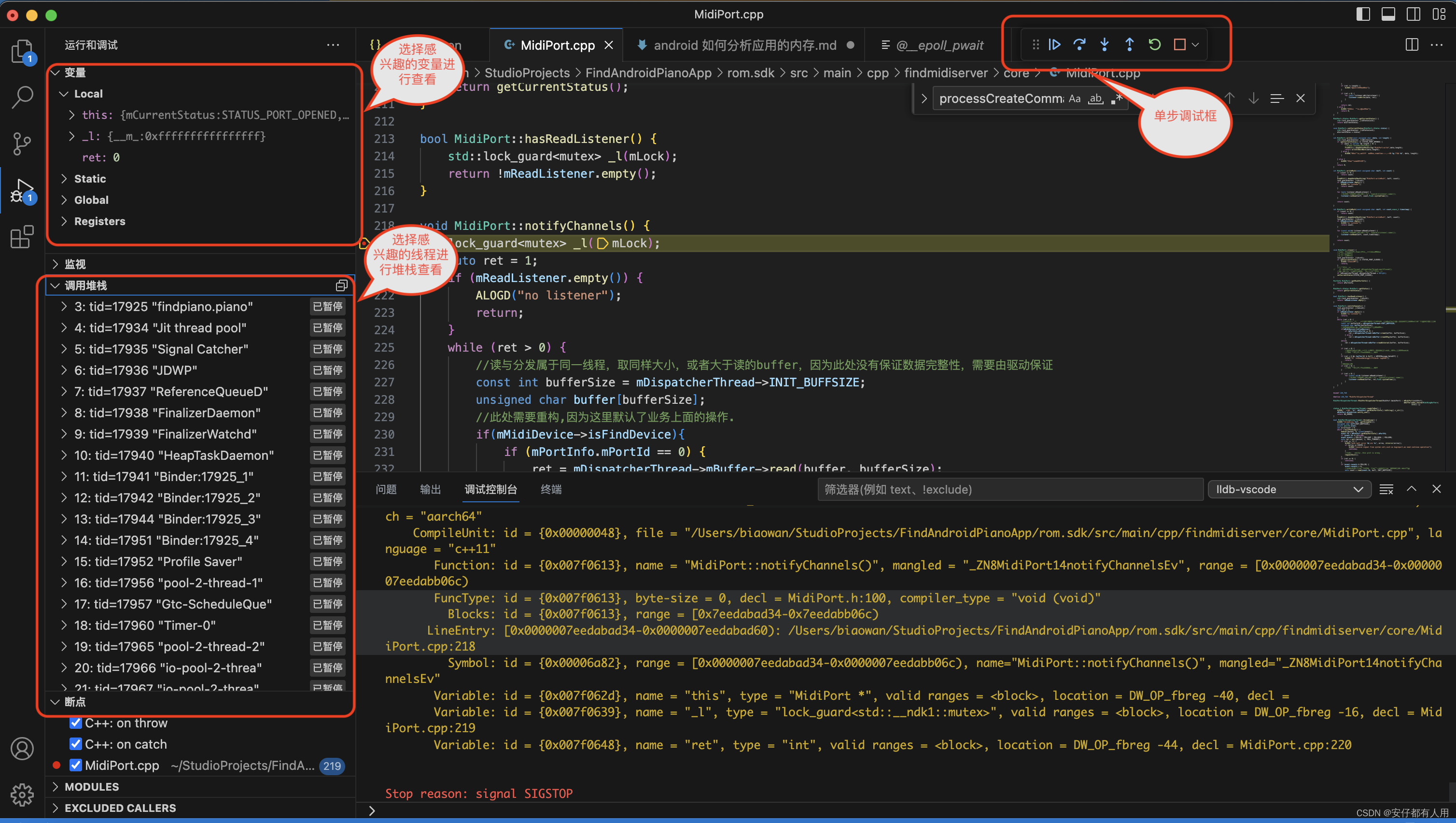
Task: Maximize the bottom panel size
Action: click(1412, 489)
